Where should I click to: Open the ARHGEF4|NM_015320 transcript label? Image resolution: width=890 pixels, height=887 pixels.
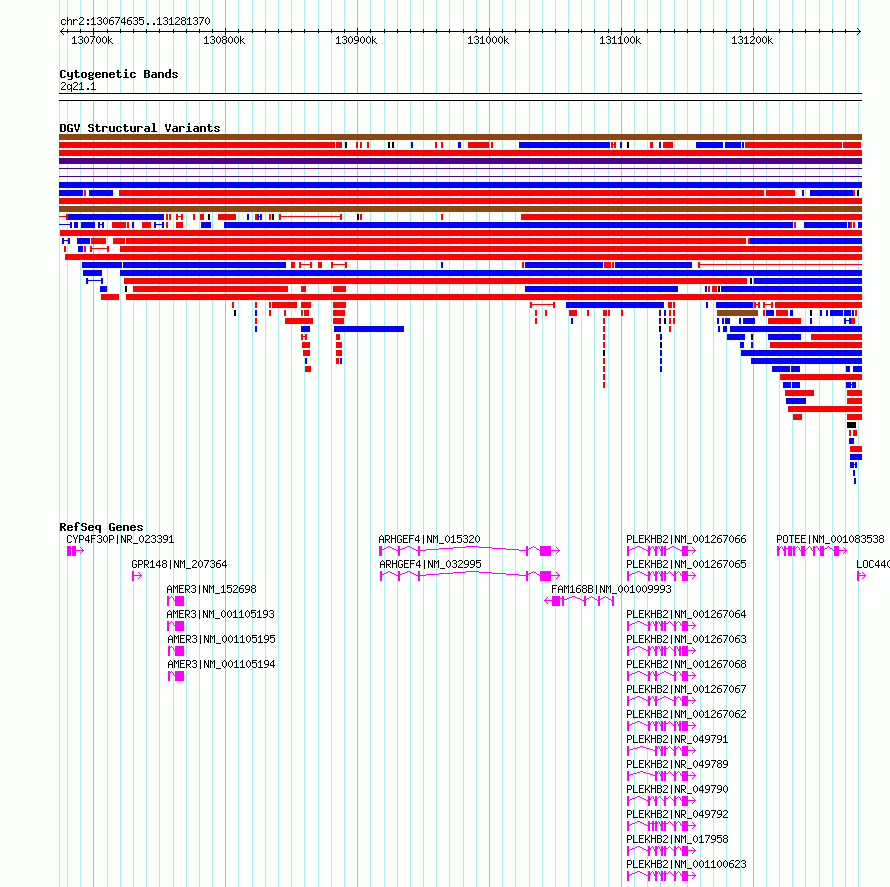pyautogui.click(x=429, y=539)
